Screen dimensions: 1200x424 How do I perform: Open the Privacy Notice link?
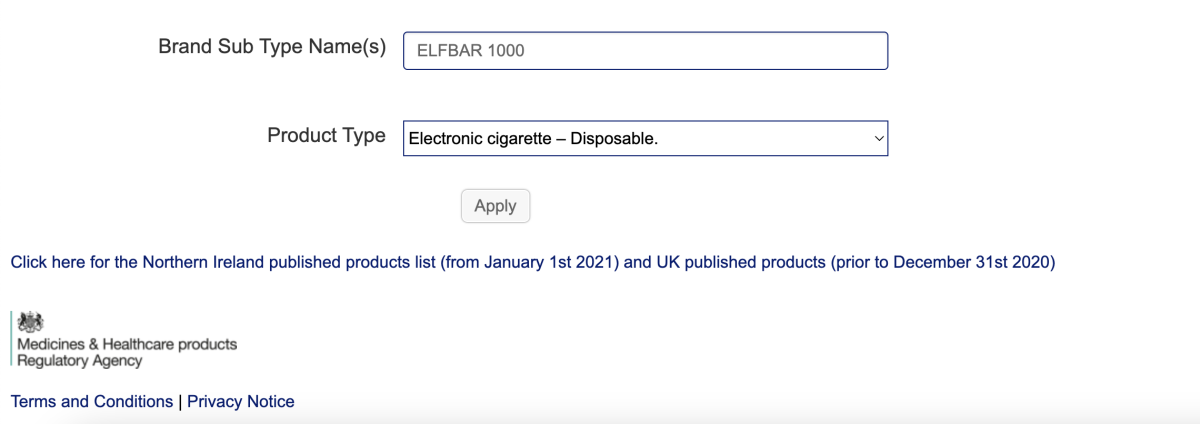pos(241,402)
